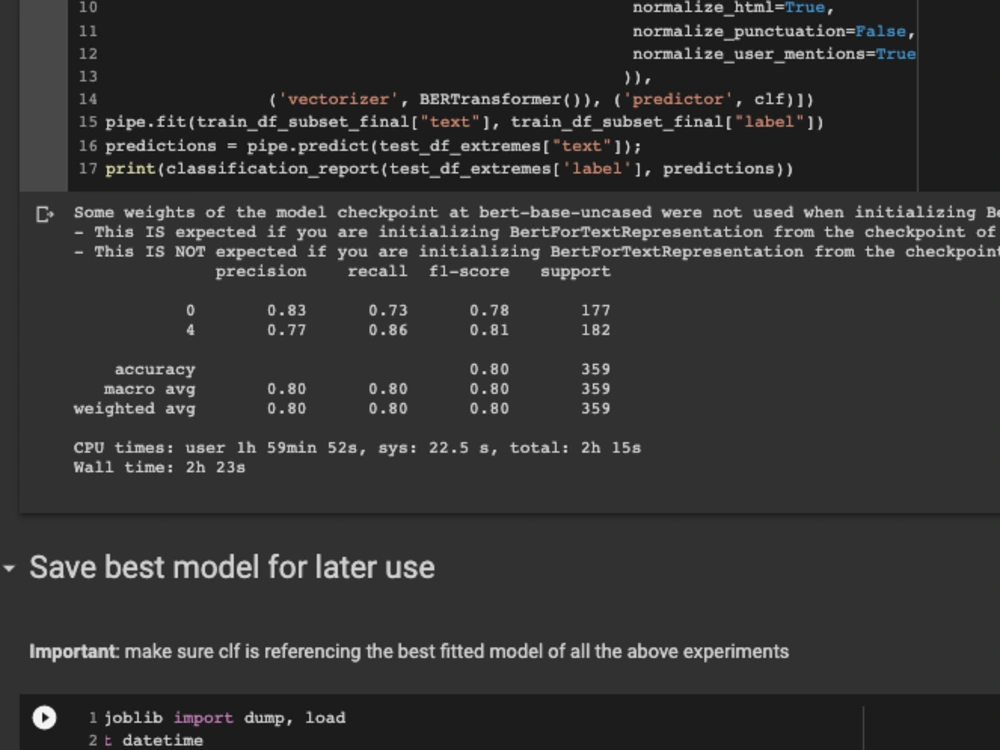
Task: Select the 'CPU times' output line
Action: click(357, 448)
